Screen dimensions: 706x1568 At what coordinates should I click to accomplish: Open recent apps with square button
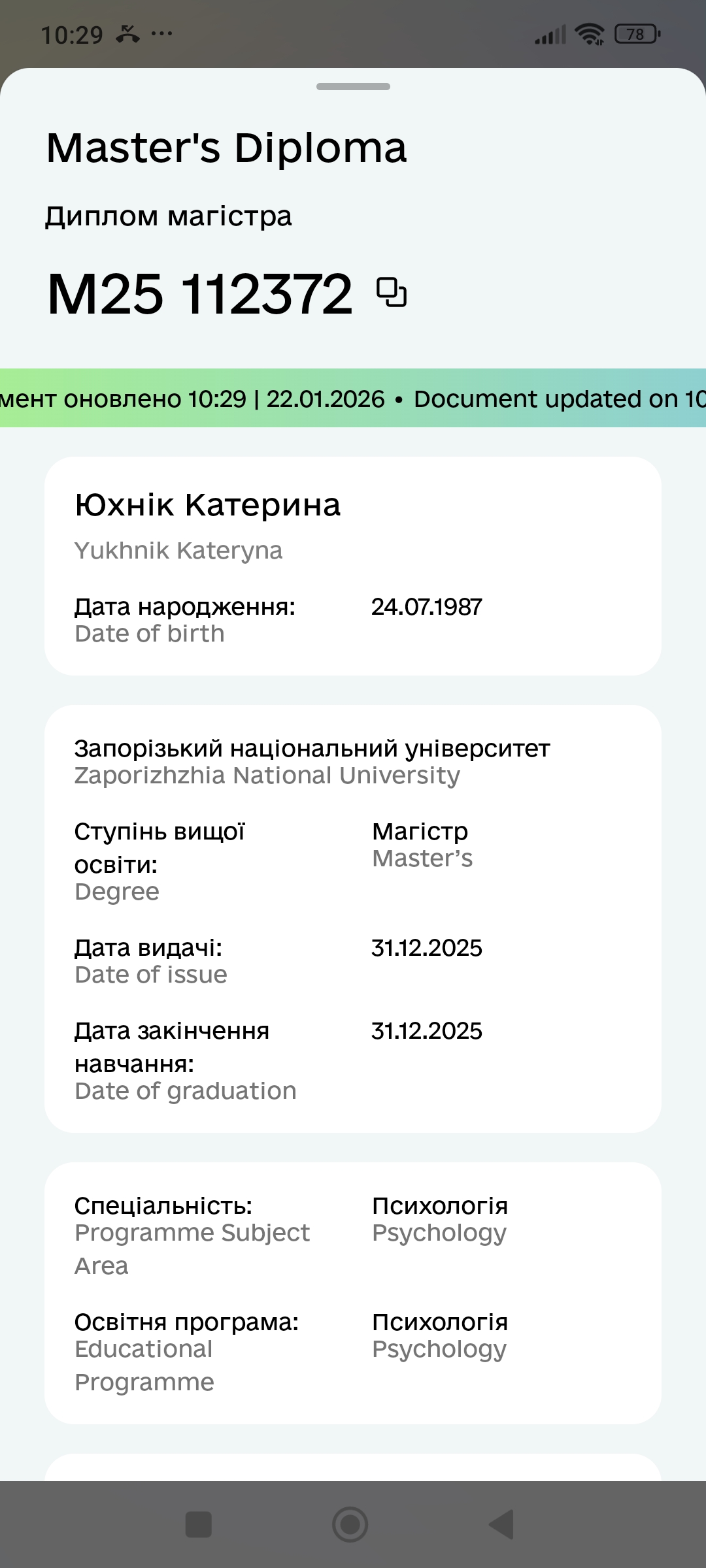tap(199, 1524)
